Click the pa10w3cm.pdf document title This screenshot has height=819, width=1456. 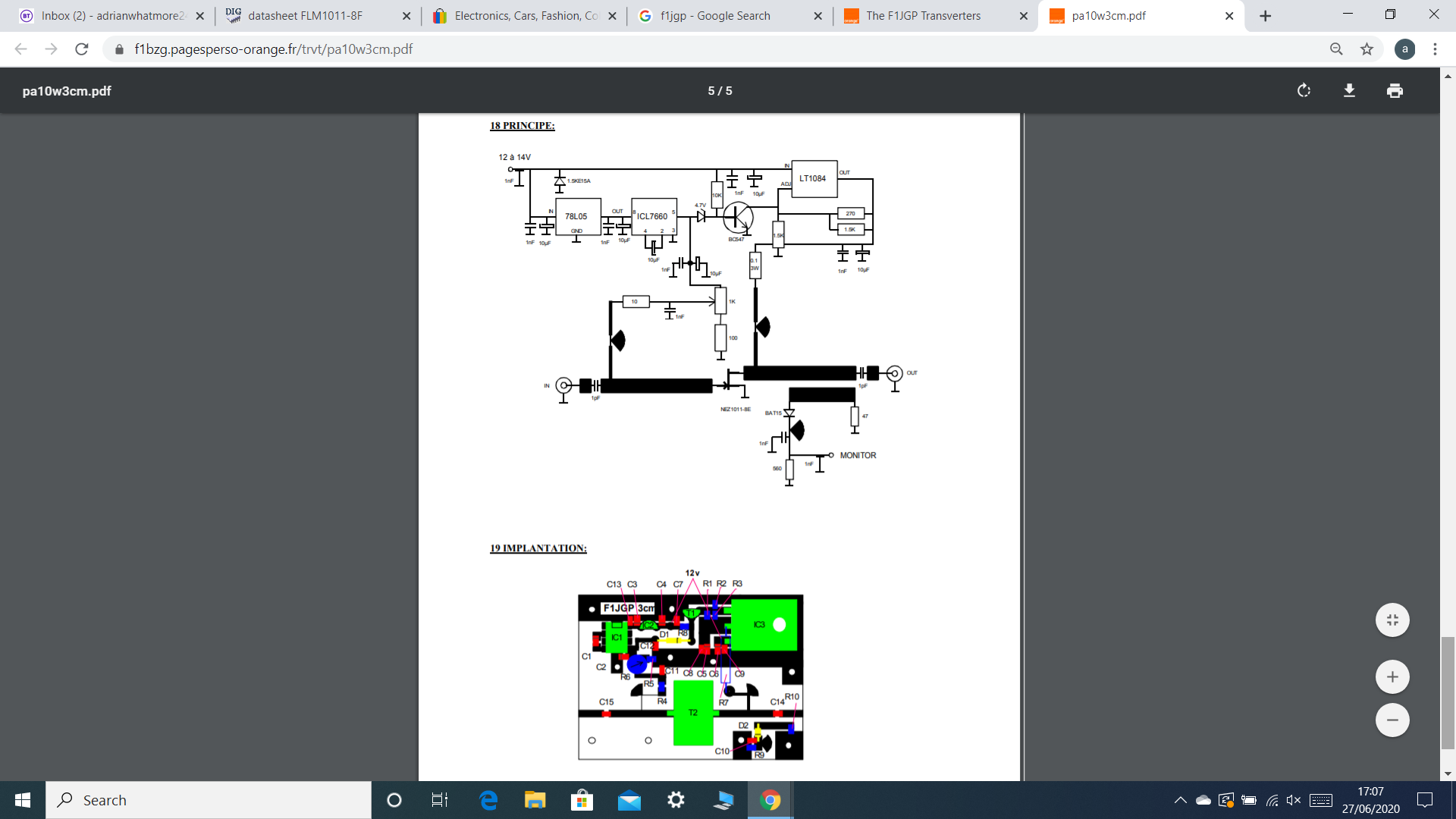[x=67, y=91]
